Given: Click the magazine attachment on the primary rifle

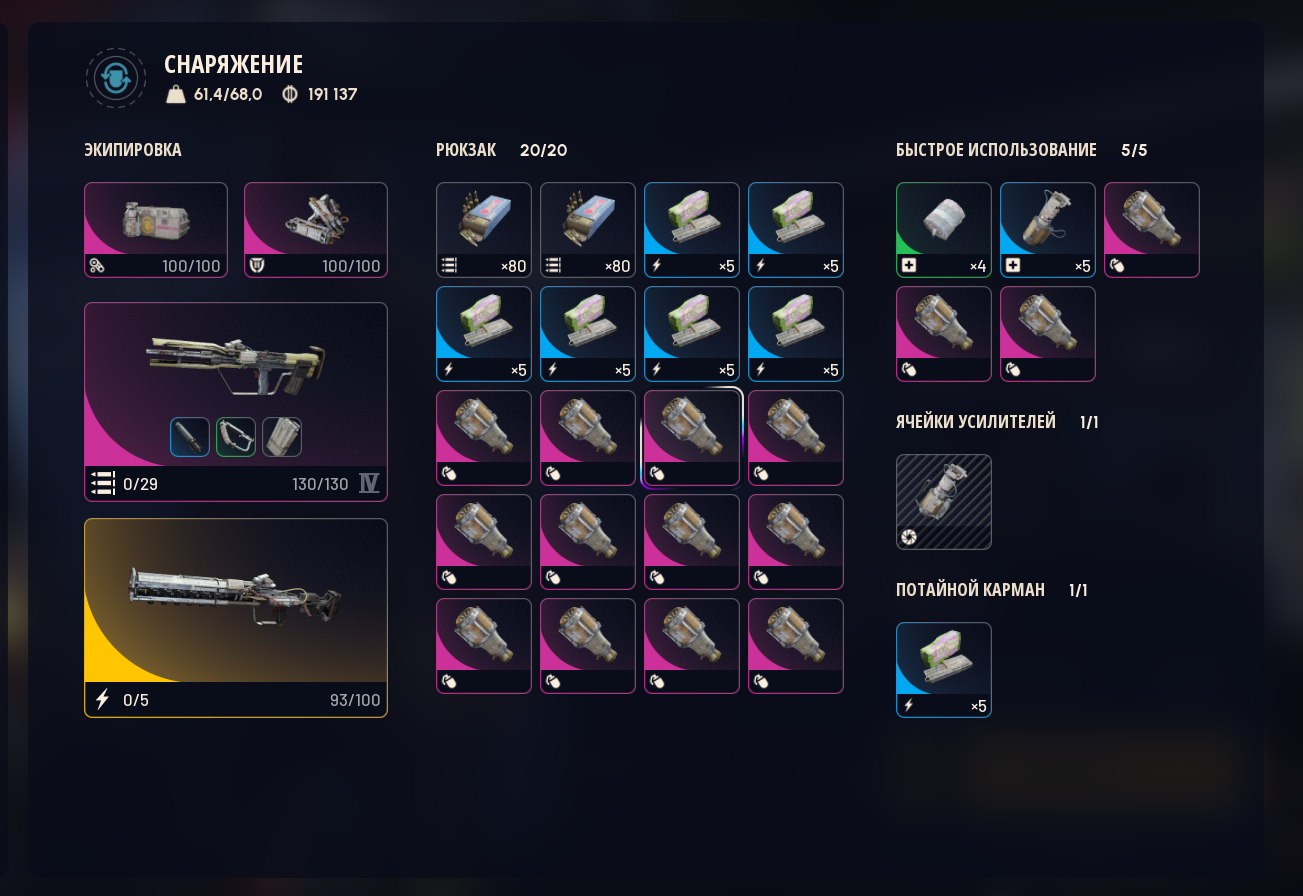Looking at the screenshot, I should (x=282, y=437).
